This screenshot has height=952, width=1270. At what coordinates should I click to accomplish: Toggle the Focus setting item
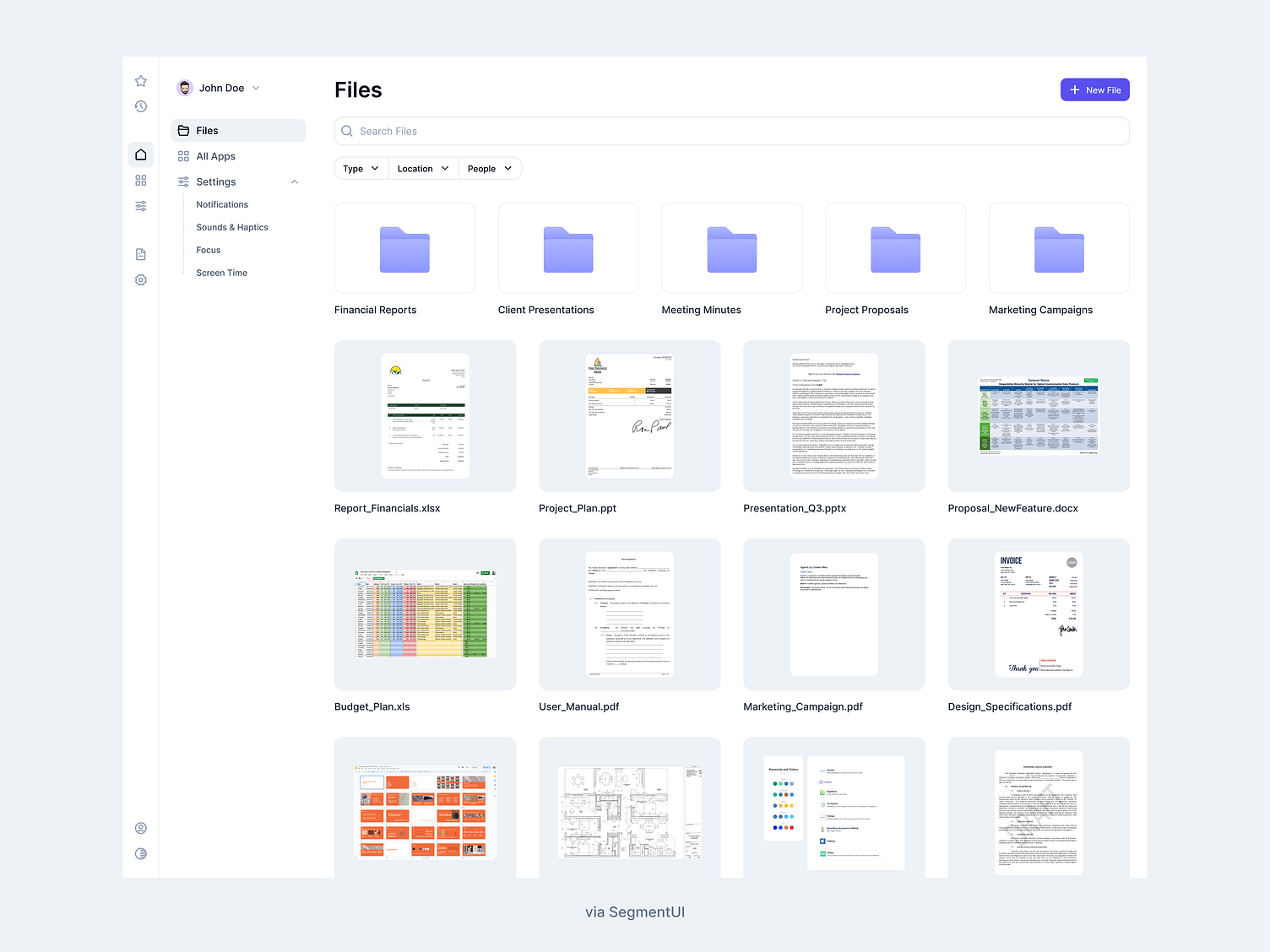click(x=208, y=250)
